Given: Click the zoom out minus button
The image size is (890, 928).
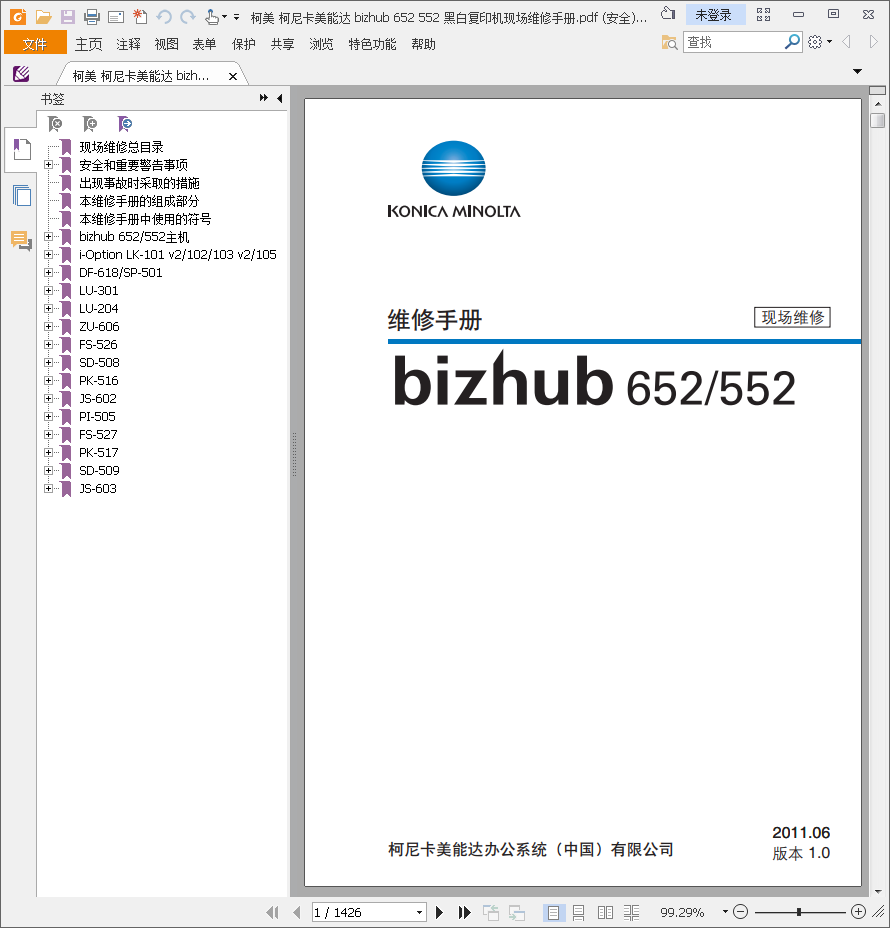Looking at the screenshot, I should pyautogui.click(x=740, y=912).
